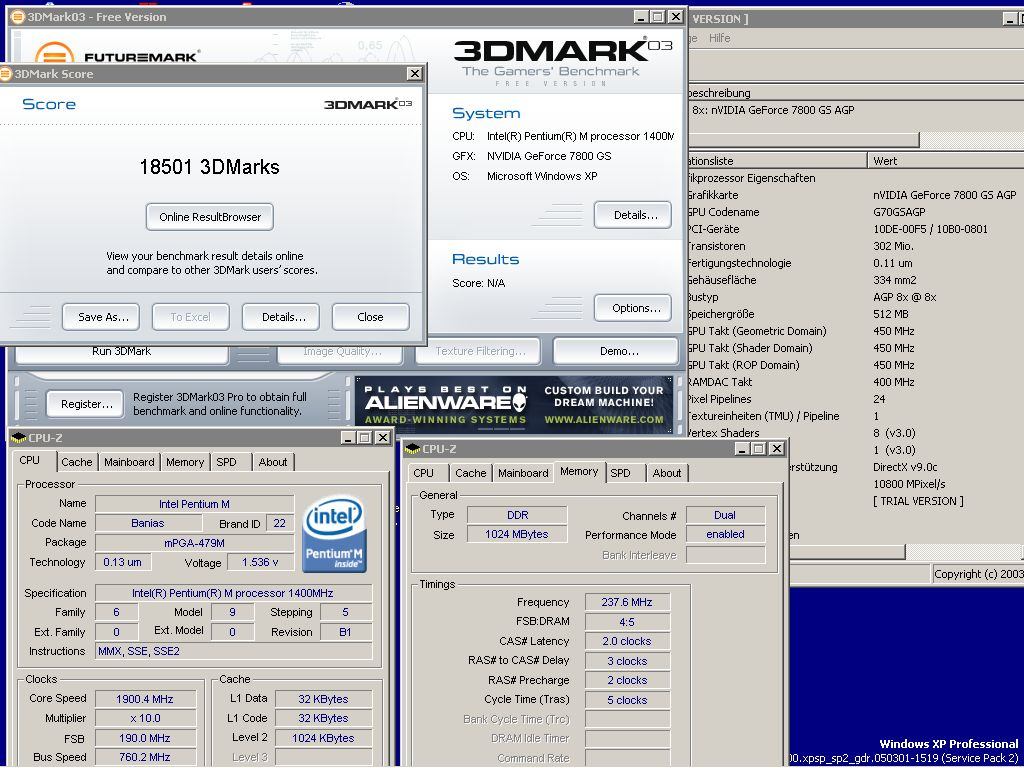Click the FSB:DRAM 4:5 field
1024x768 pixels.
click(x=627, y=622)
